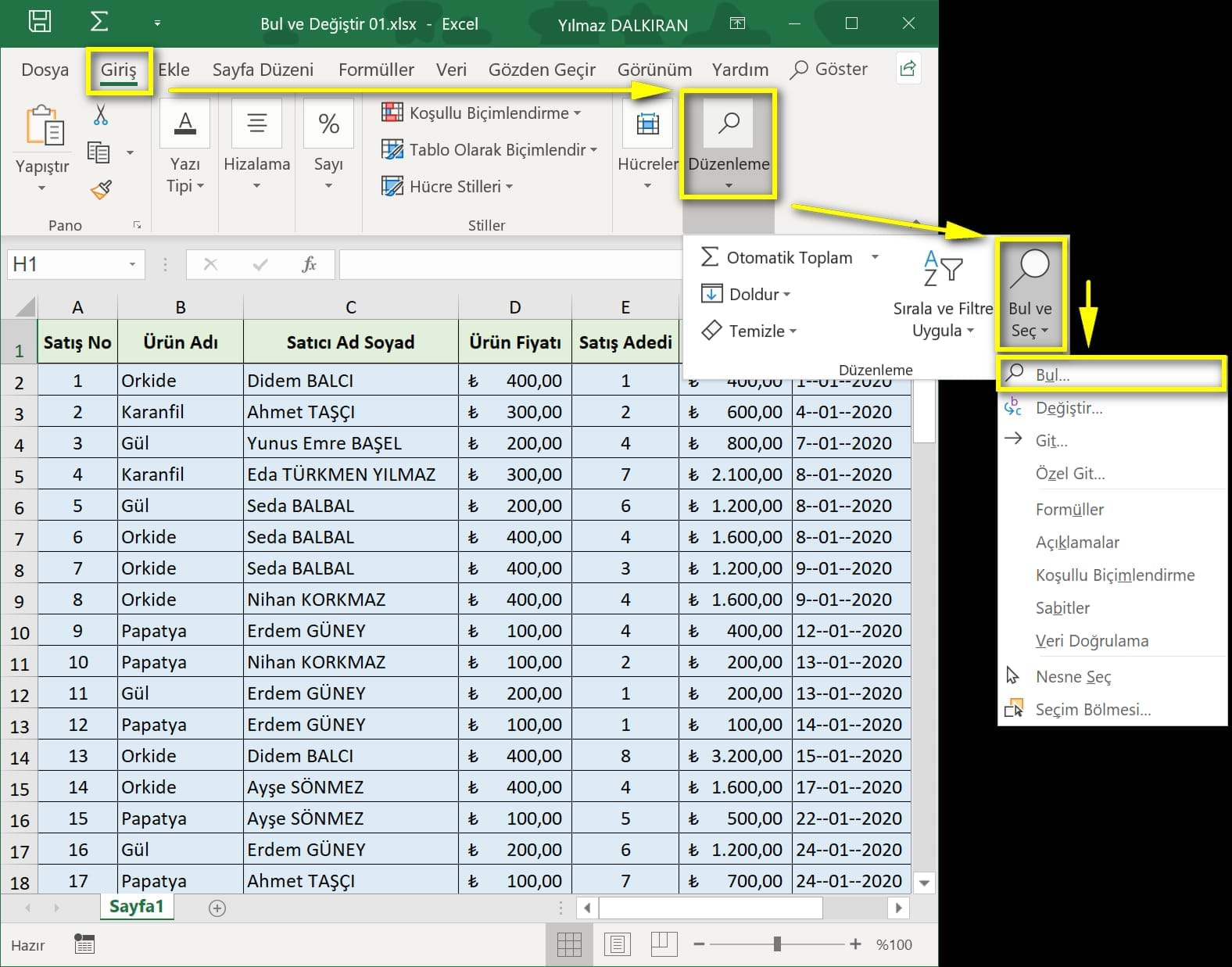Click the Yapıştır paste clipboard icon
The width and height of the screenshot is (1232, 967).
coord(45,125)
